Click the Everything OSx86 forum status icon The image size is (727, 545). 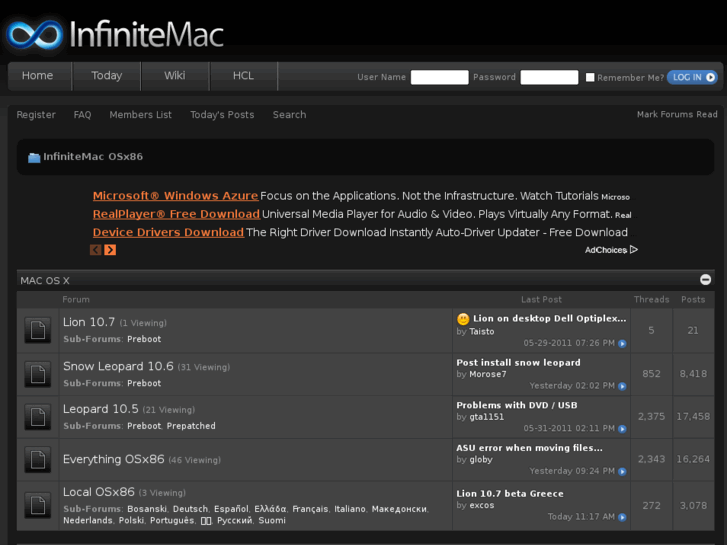click(x=38, y=459)
